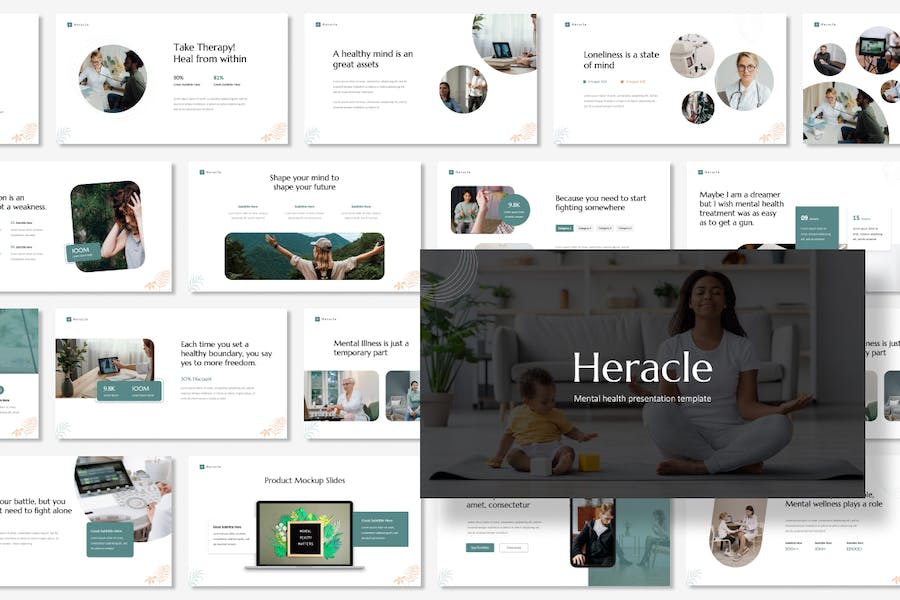Click the phone mockup showing seated man
The width and height of the screenshot is (900, 600).
click(x=592, y=532)
